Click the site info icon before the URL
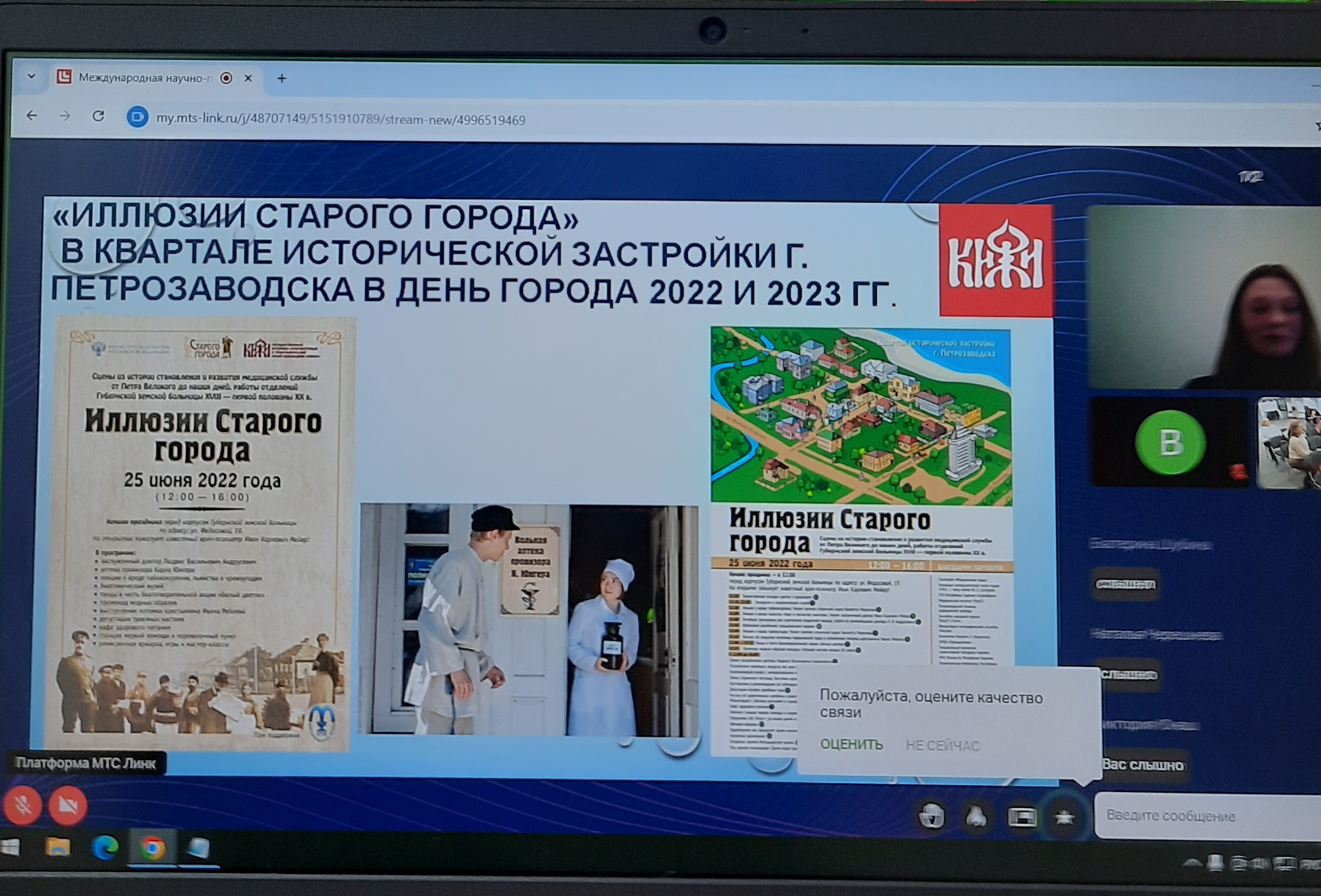This screenshot has width=1321, height=896. (x=137, y=118)
